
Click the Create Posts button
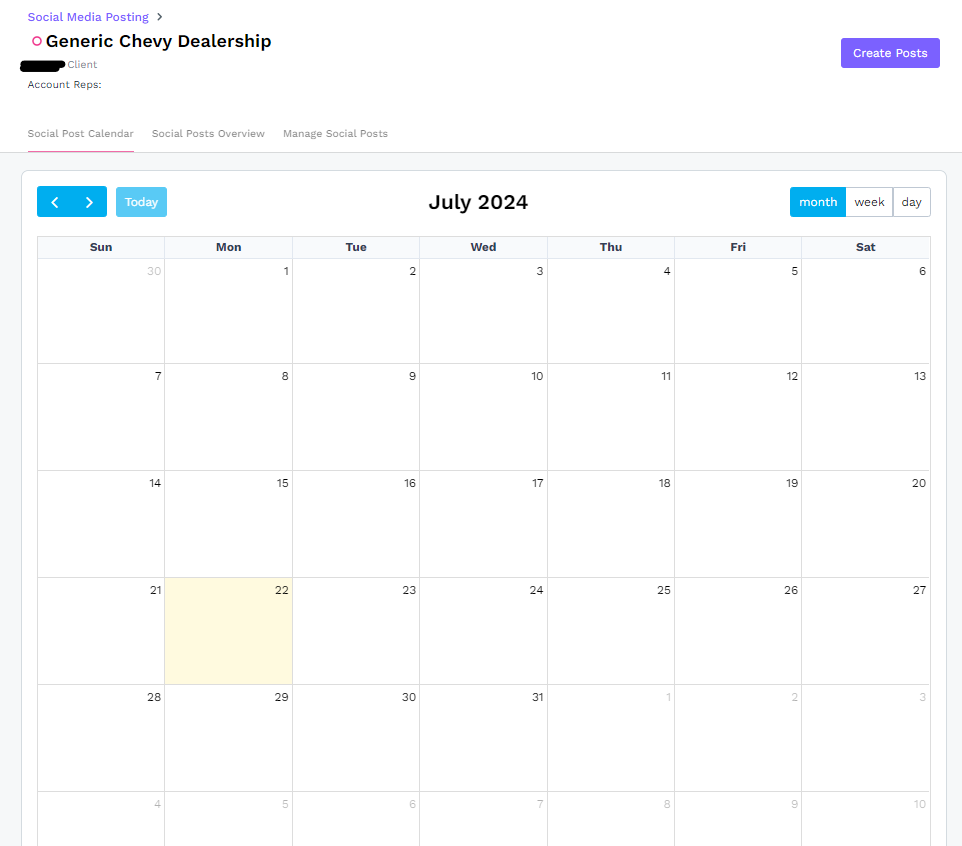point(890,53)
